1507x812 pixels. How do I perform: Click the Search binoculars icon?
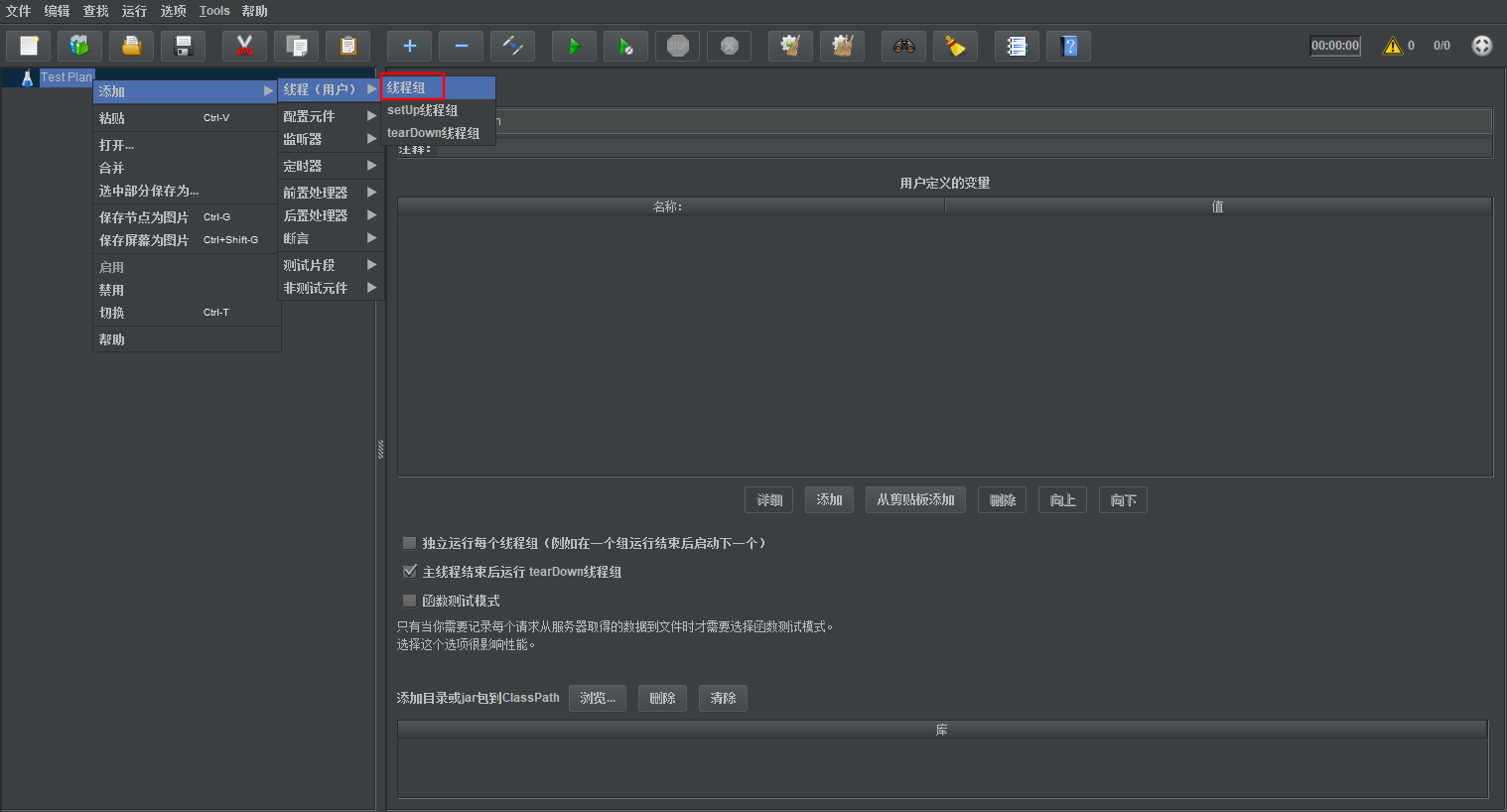coord(903,46)
